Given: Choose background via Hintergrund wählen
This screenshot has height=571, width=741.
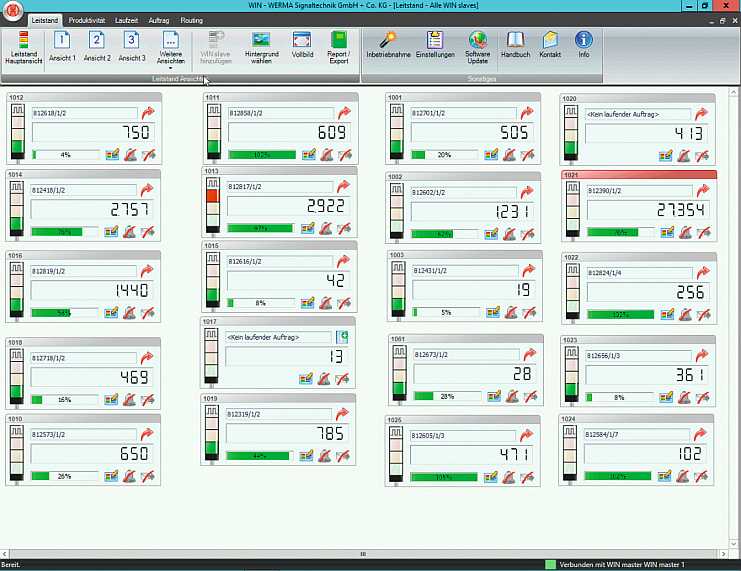Looking at the screenshot, I should click(x=261, y=46).
